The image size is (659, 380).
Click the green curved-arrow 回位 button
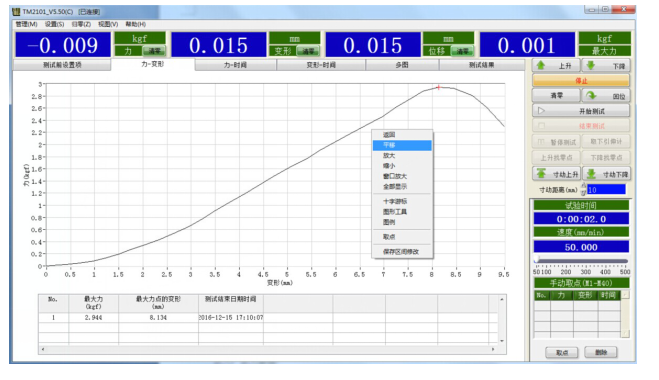606,96
